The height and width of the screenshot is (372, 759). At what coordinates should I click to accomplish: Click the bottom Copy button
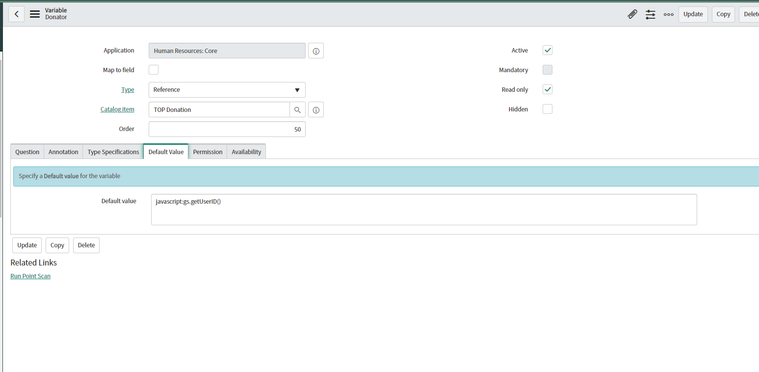[58, 245]
